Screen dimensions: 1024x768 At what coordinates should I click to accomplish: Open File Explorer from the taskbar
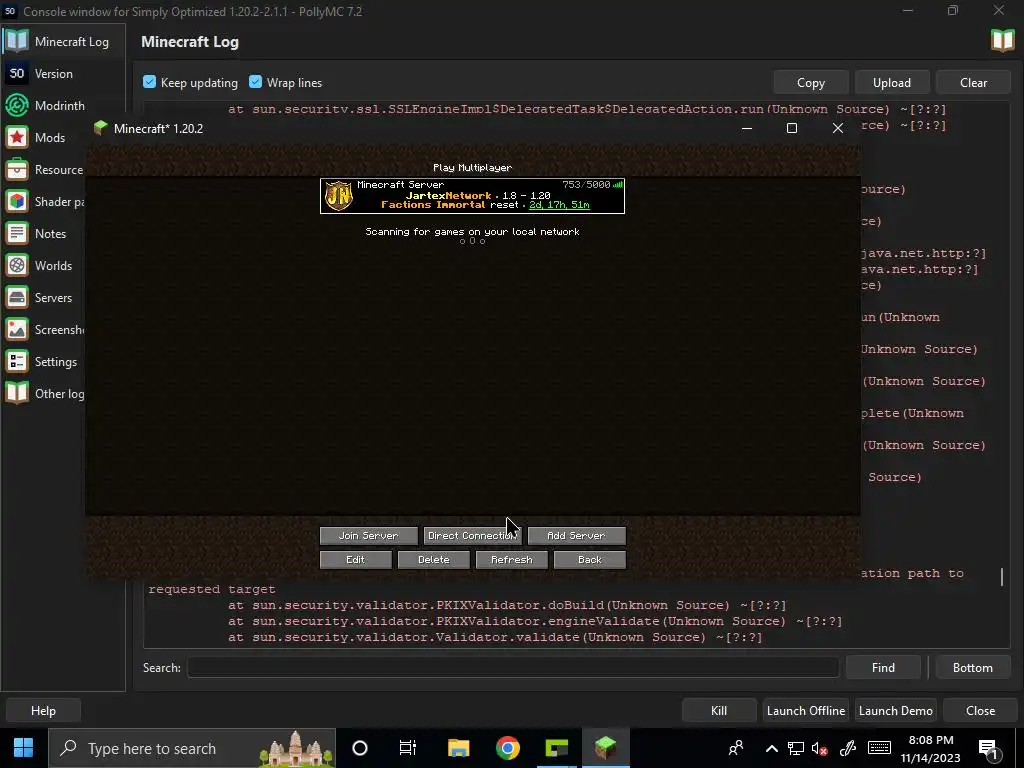(458, 748)
